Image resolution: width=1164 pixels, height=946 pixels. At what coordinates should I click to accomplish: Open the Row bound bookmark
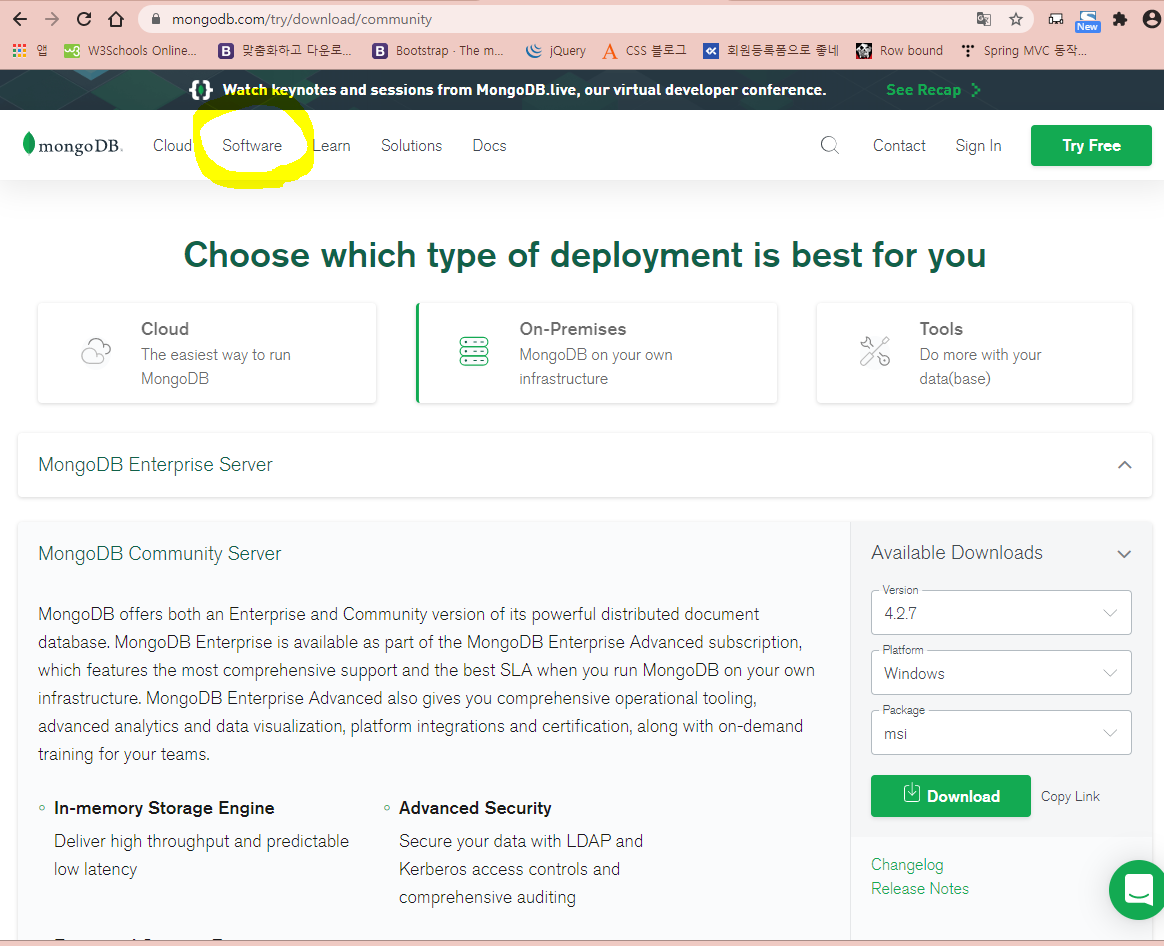coord(899,50)
